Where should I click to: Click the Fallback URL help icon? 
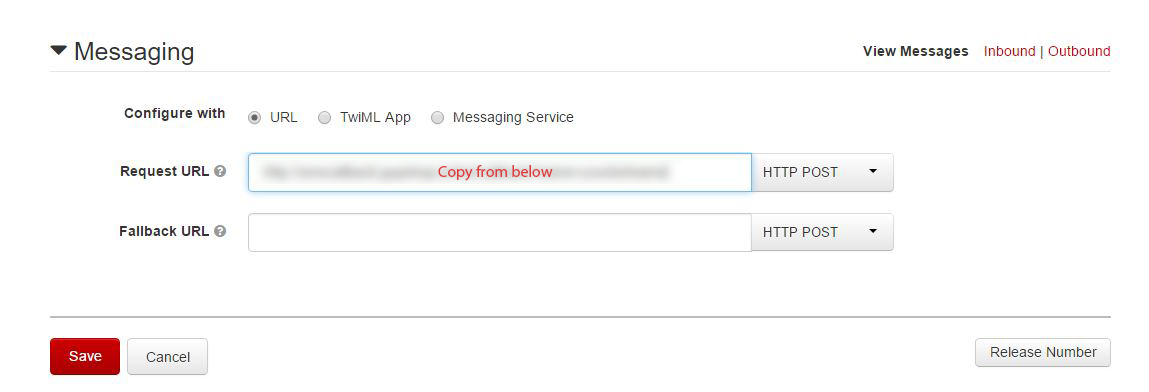tap(220, 231)
